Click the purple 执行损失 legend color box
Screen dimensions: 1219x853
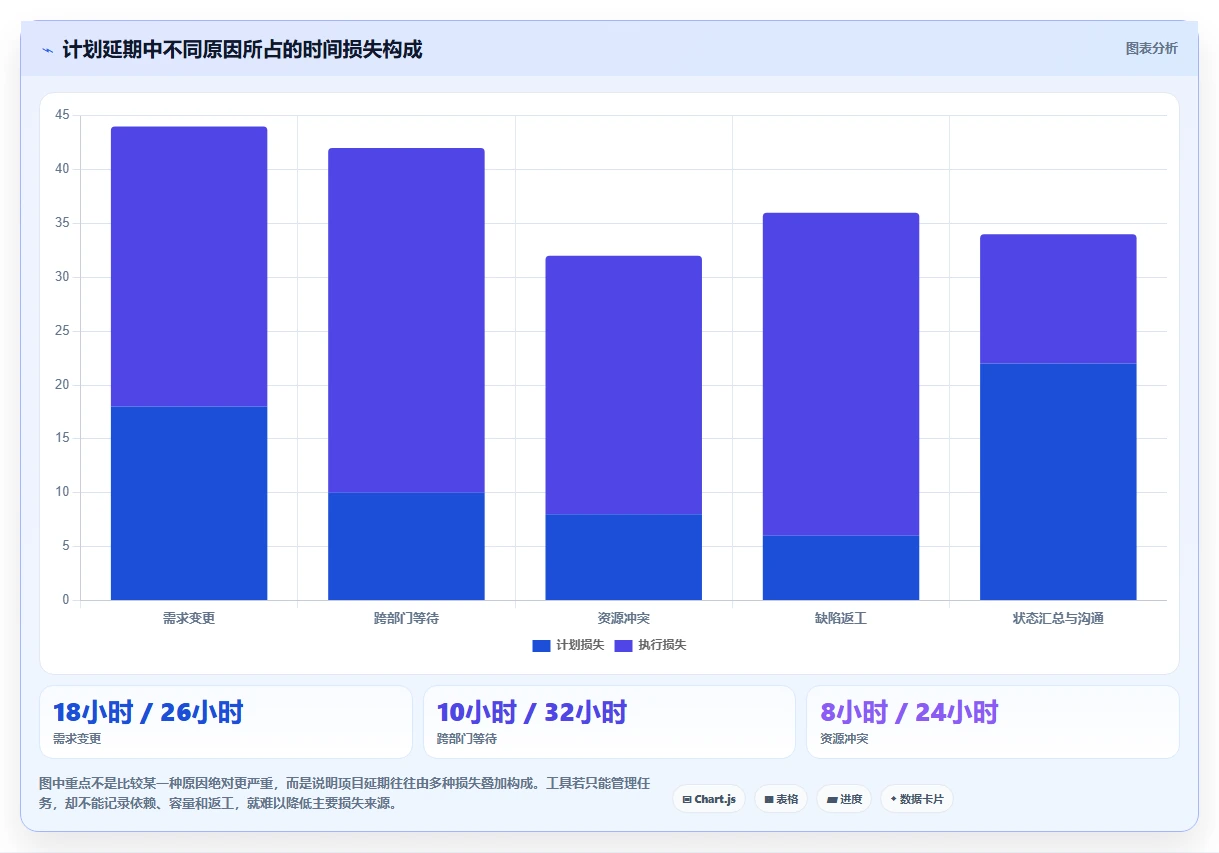click(623, 646)
